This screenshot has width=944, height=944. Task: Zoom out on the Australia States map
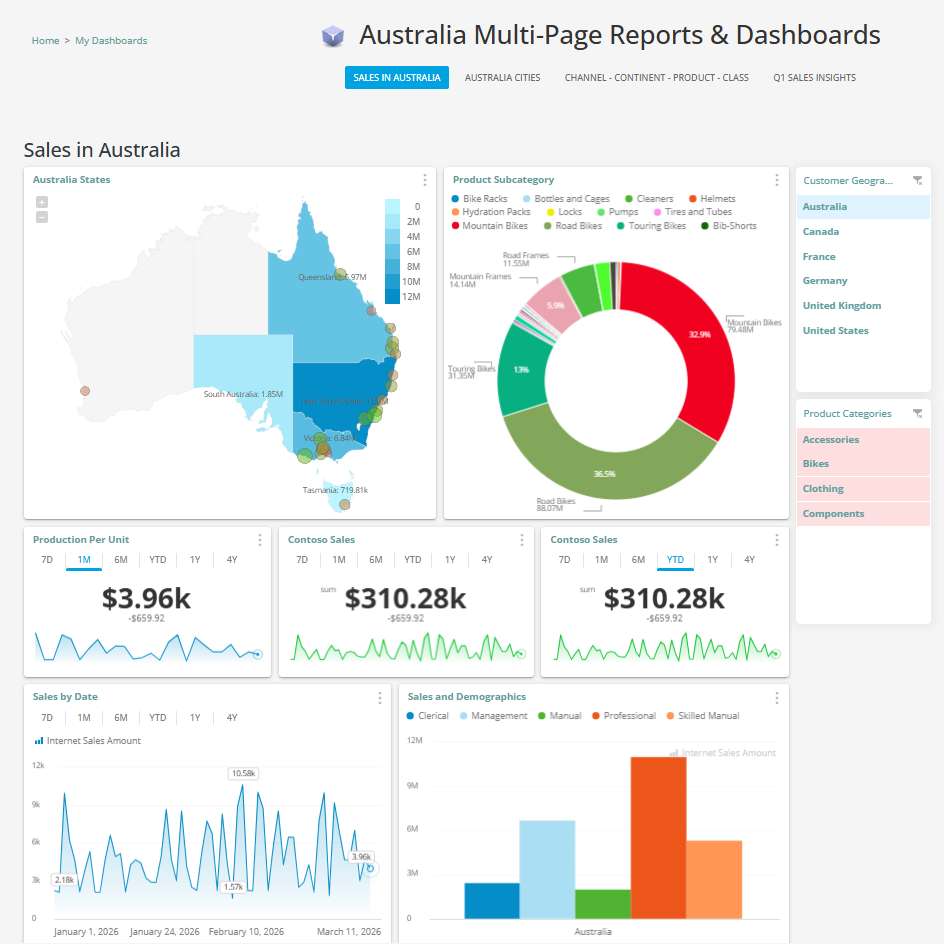[x=42, y=217]
